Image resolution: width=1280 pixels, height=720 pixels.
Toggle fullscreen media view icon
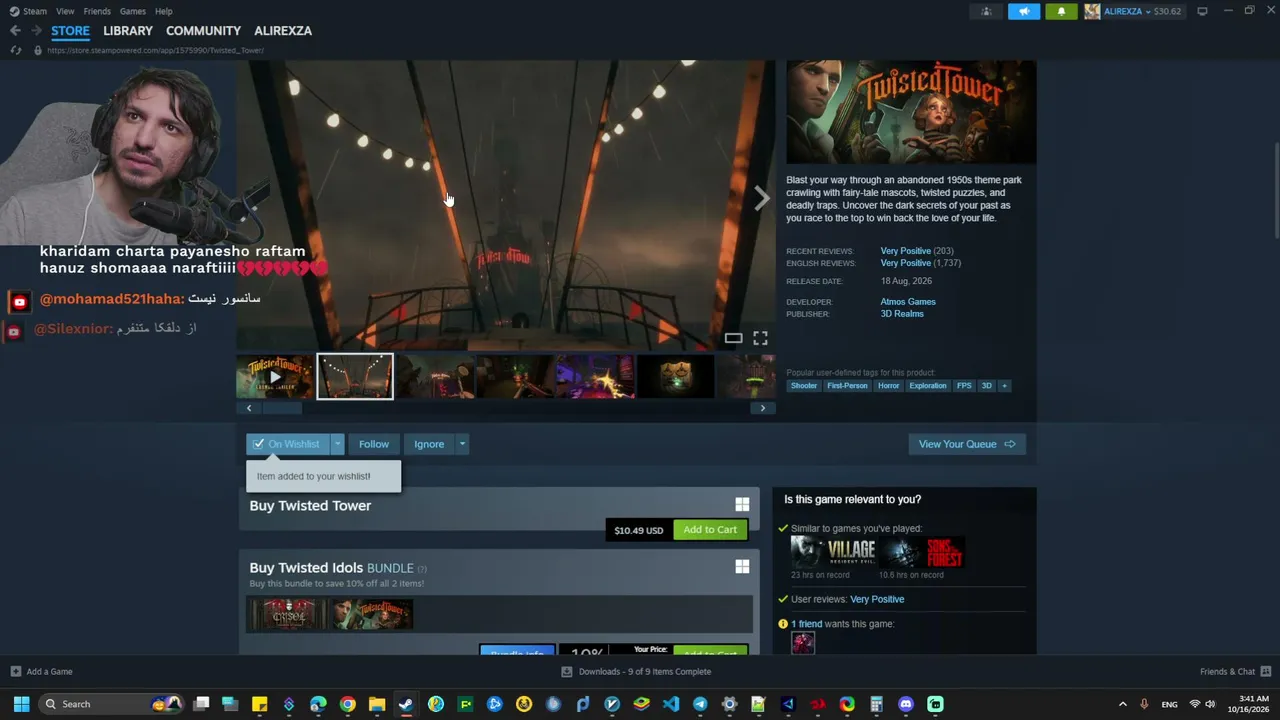(x=760, y=338)
